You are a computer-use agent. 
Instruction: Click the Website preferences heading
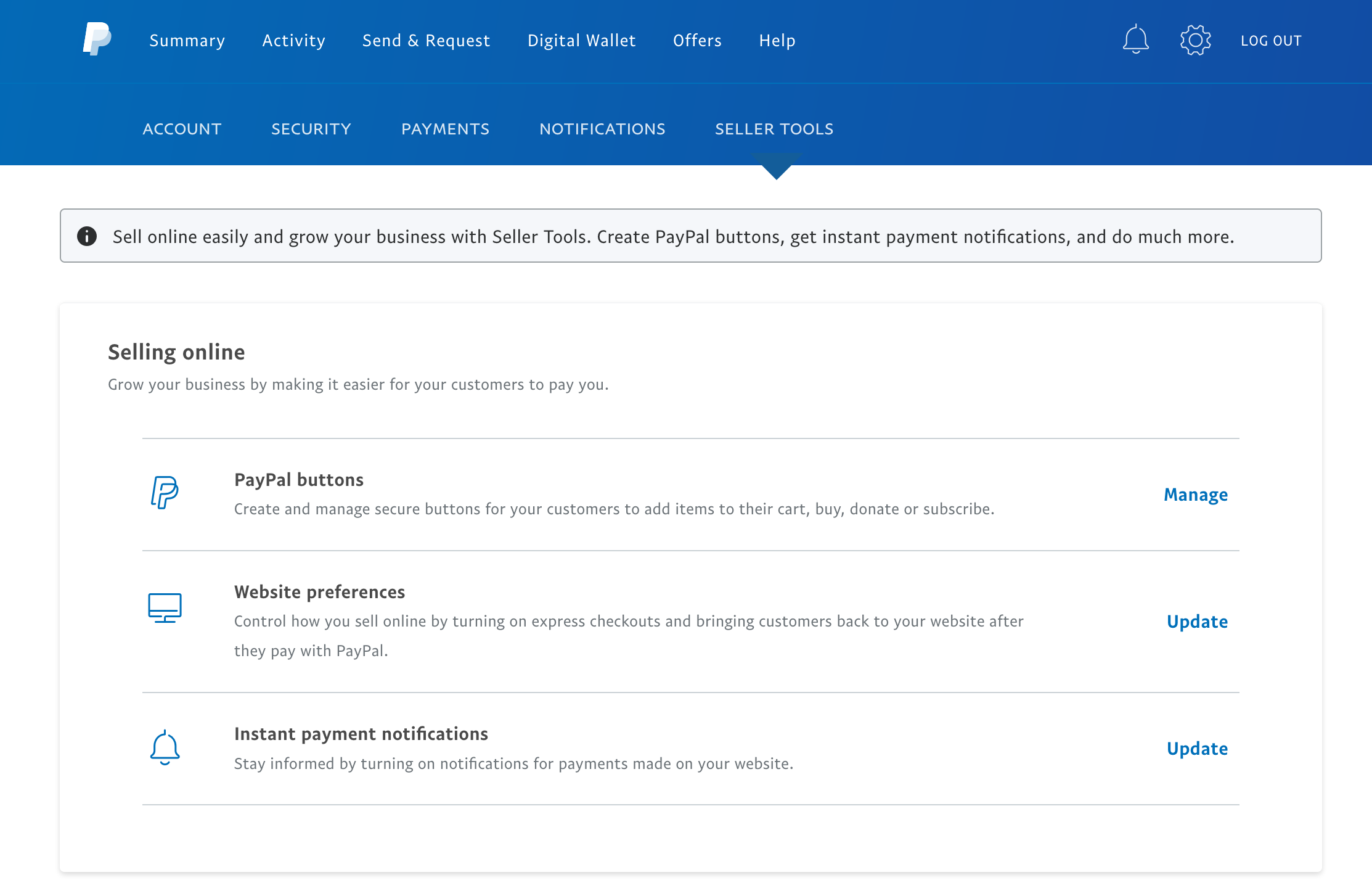point(320,592)
